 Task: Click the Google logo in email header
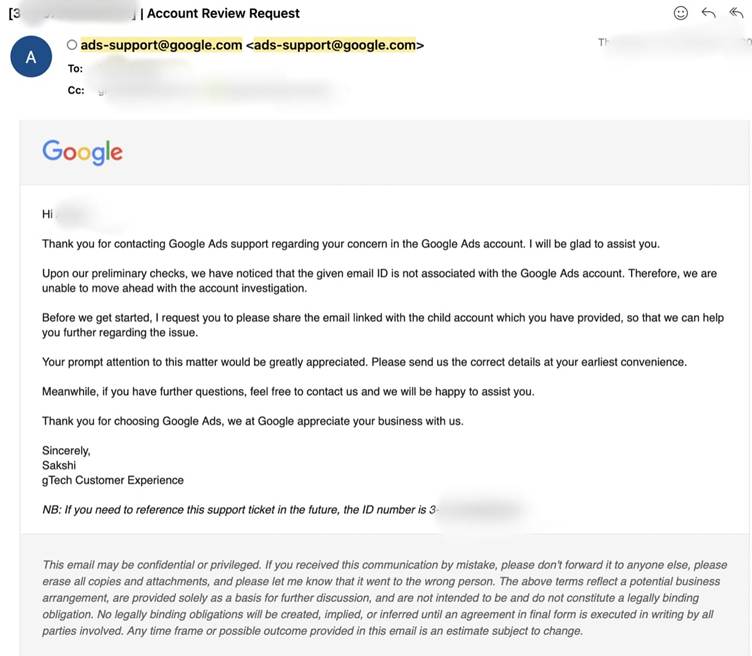point(82,152)
